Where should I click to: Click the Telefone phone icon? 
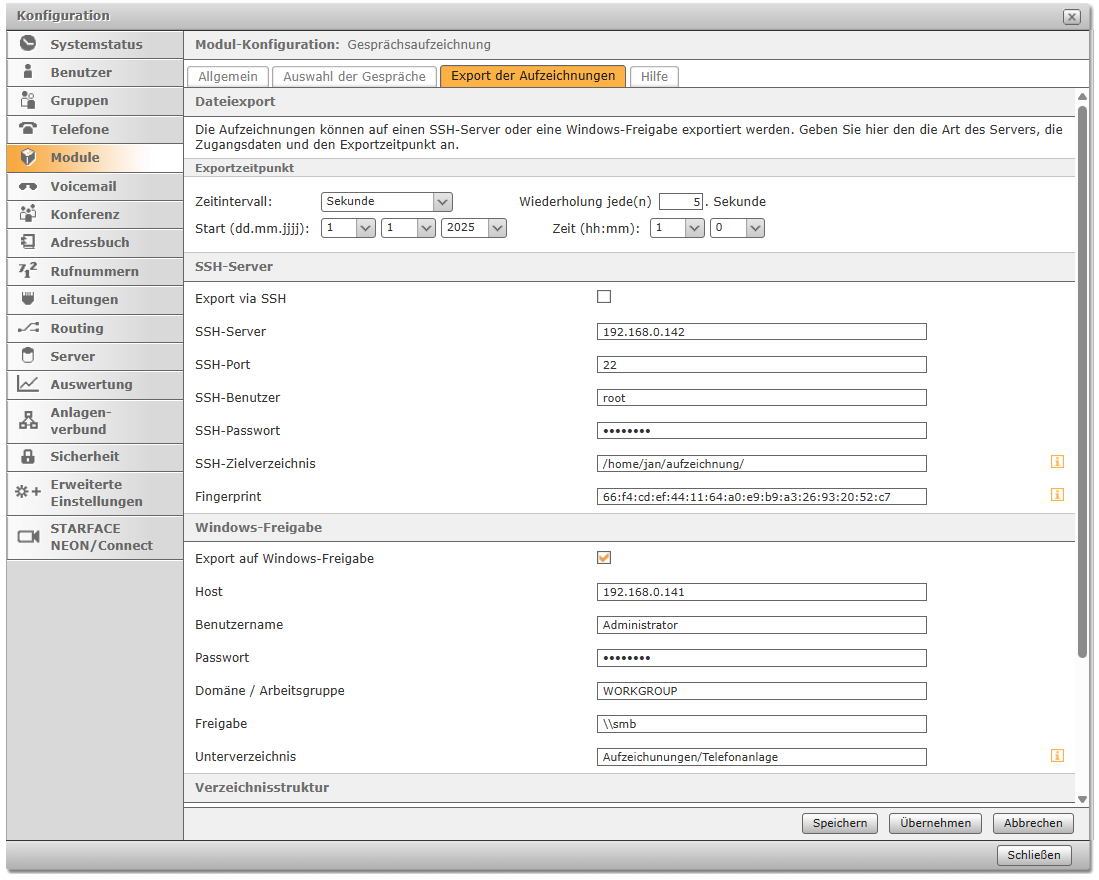click(28, 129)
